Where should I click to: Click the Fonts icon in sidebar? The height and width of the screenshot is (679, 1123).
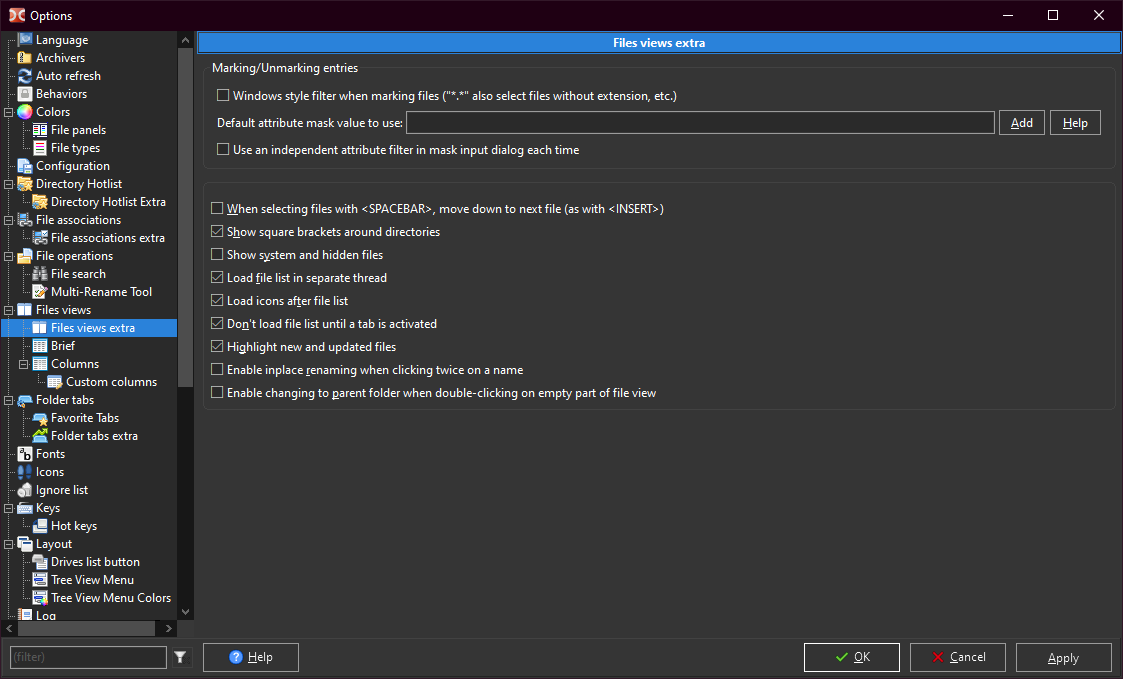click(x=25, y=454)
